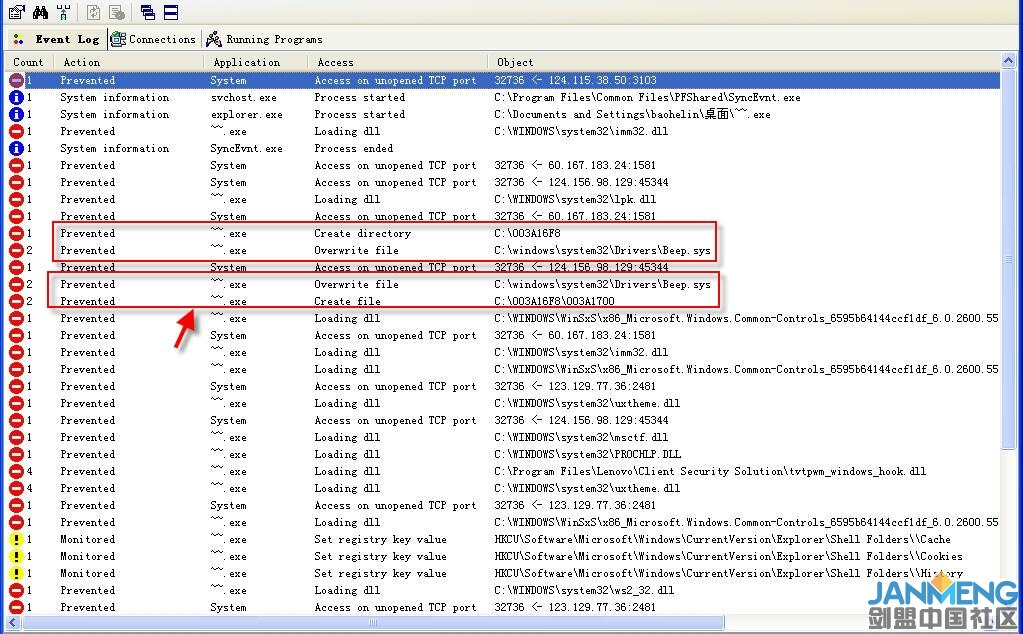Screen dimensions: 1023x634
Task: Click the properties icon in the toolbar
Action: 16,13
